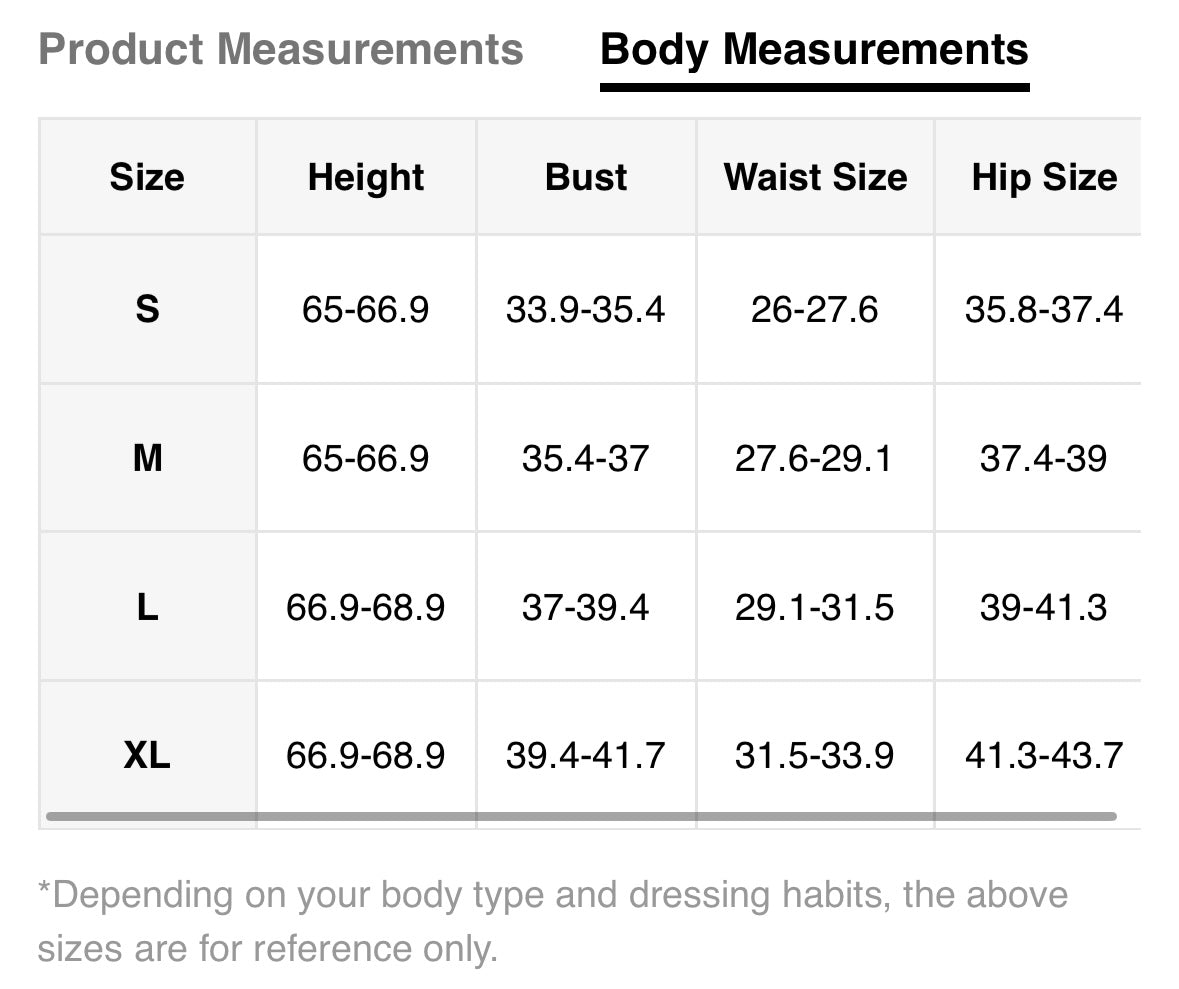Click the horizontal scrollbar under the table
Viewport: 1179px width, 989px height.
click(x=580, y=816)
